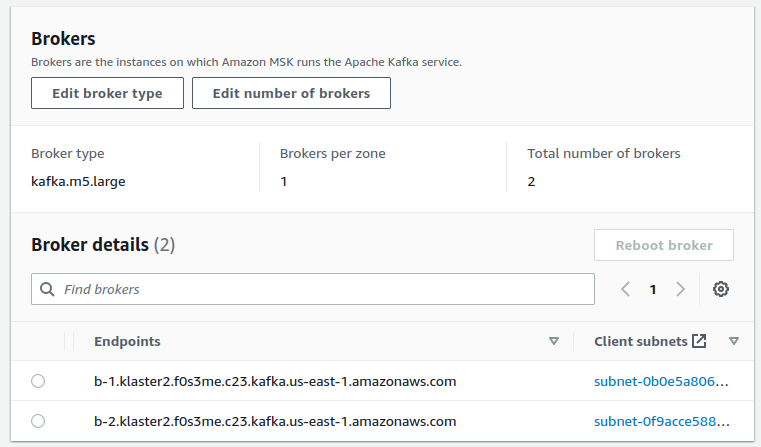
Task: Click the magnifier icon in Find brokers
Action: click(x=47, y=289)
